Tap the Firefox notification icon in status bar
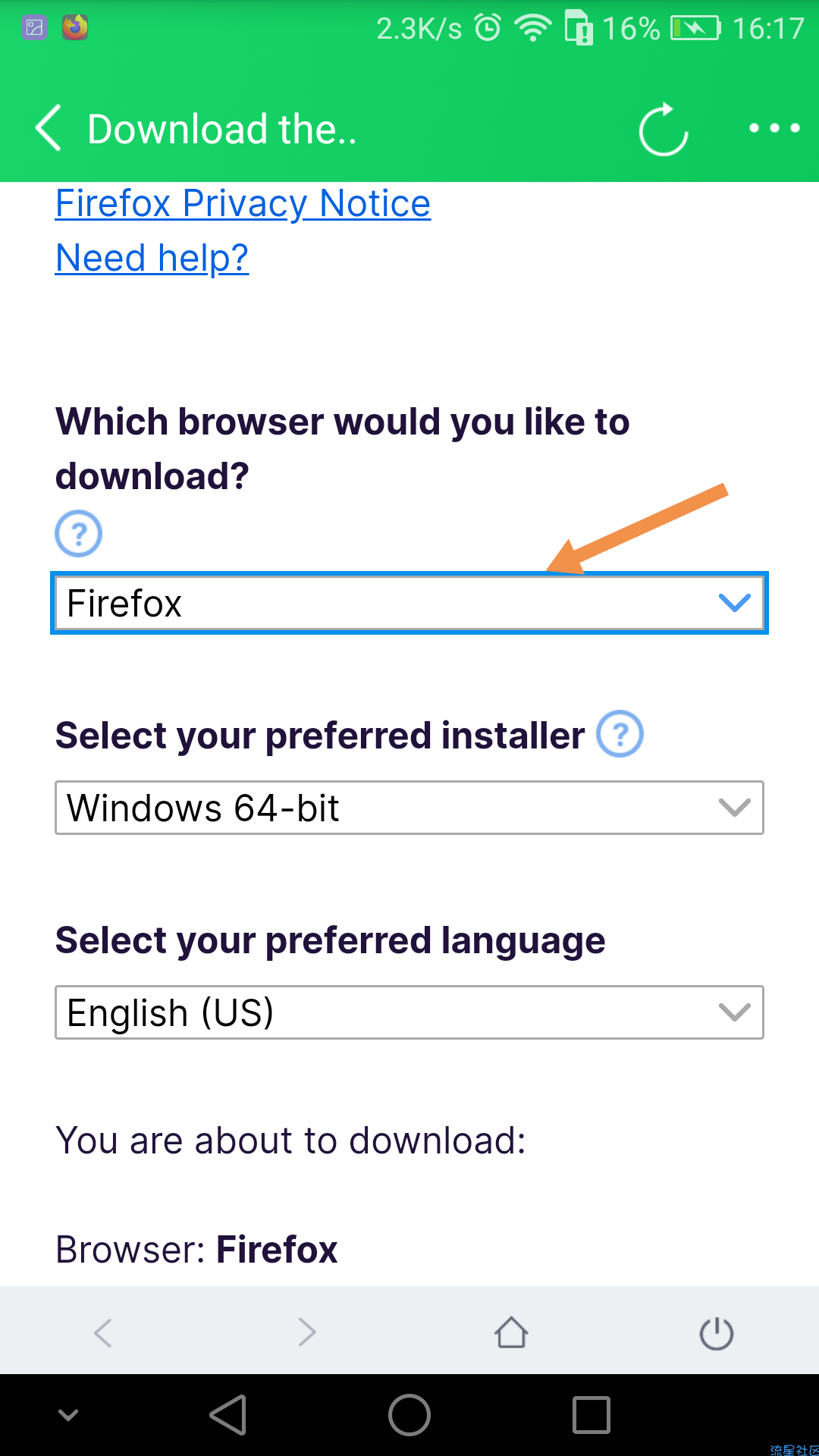This screenshot has height=1456, width=819. coord(75,27)
